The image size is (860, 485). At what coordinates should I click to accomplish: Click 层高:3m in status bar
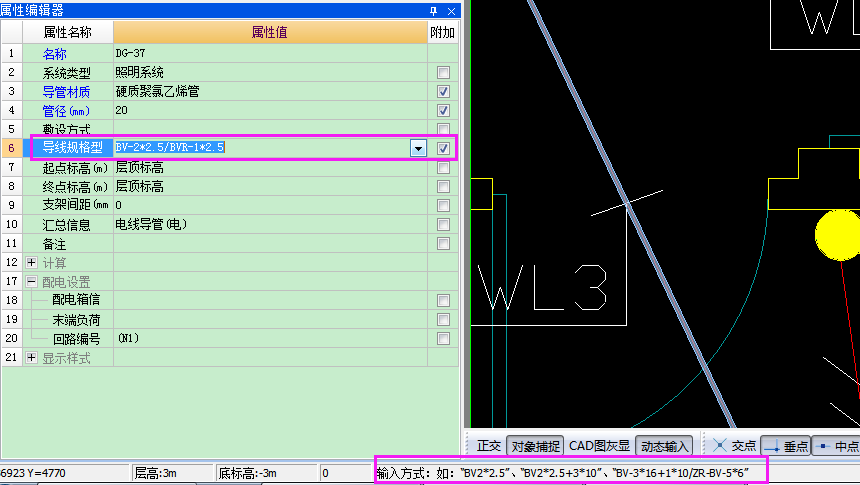(x=155, y=473)
